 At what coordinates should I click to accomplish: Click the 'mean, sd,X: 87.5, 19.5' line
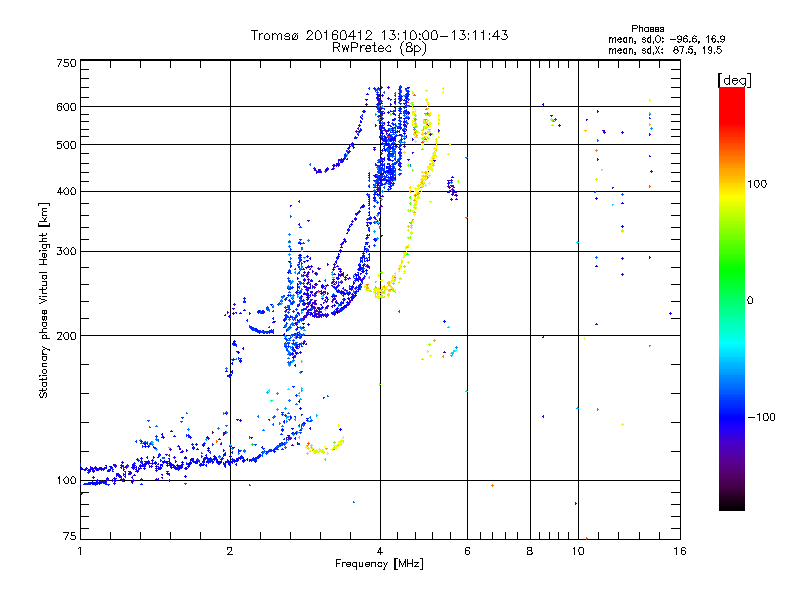coord(665,50)
